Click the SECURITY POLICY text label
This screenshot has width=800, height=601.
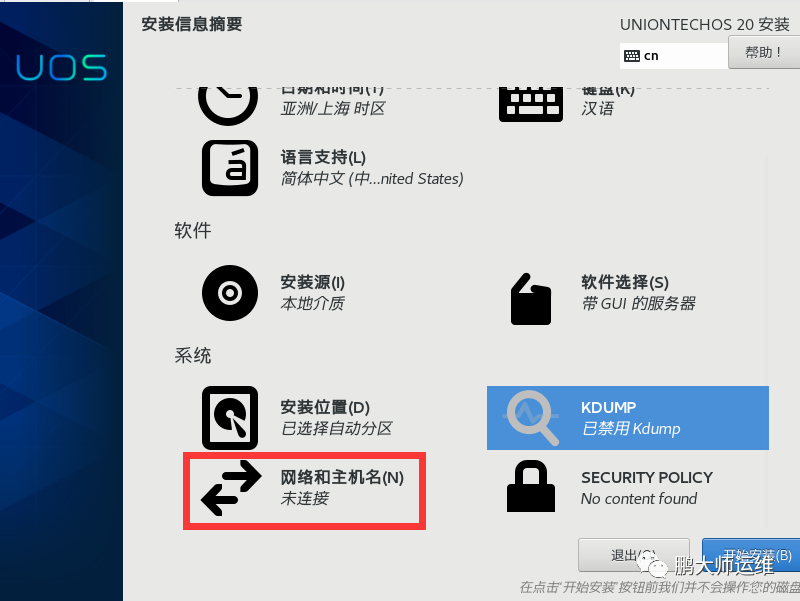tap(647, 478)
